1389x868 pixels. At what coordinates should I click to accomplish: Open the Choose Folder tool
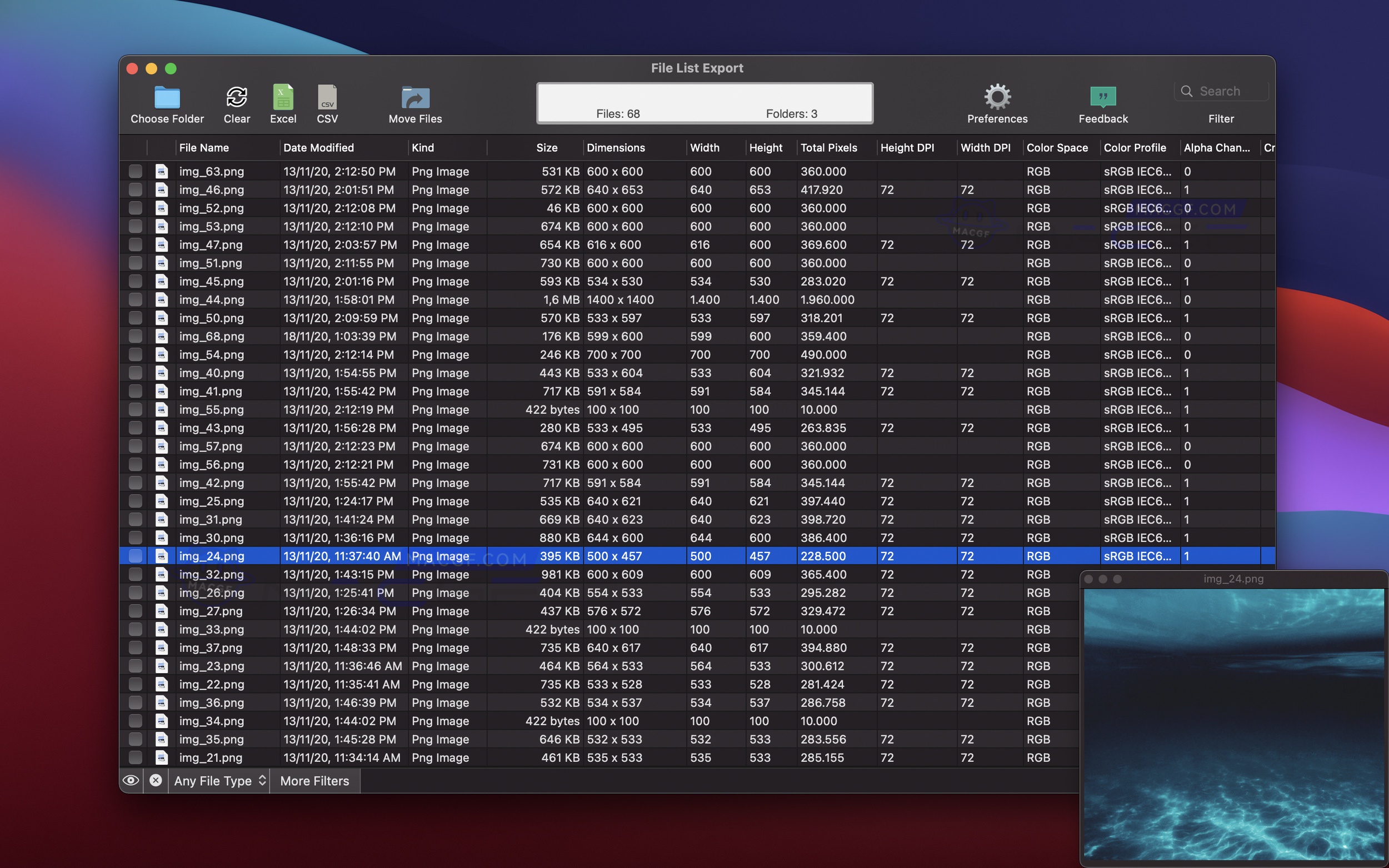click(167, 103)
